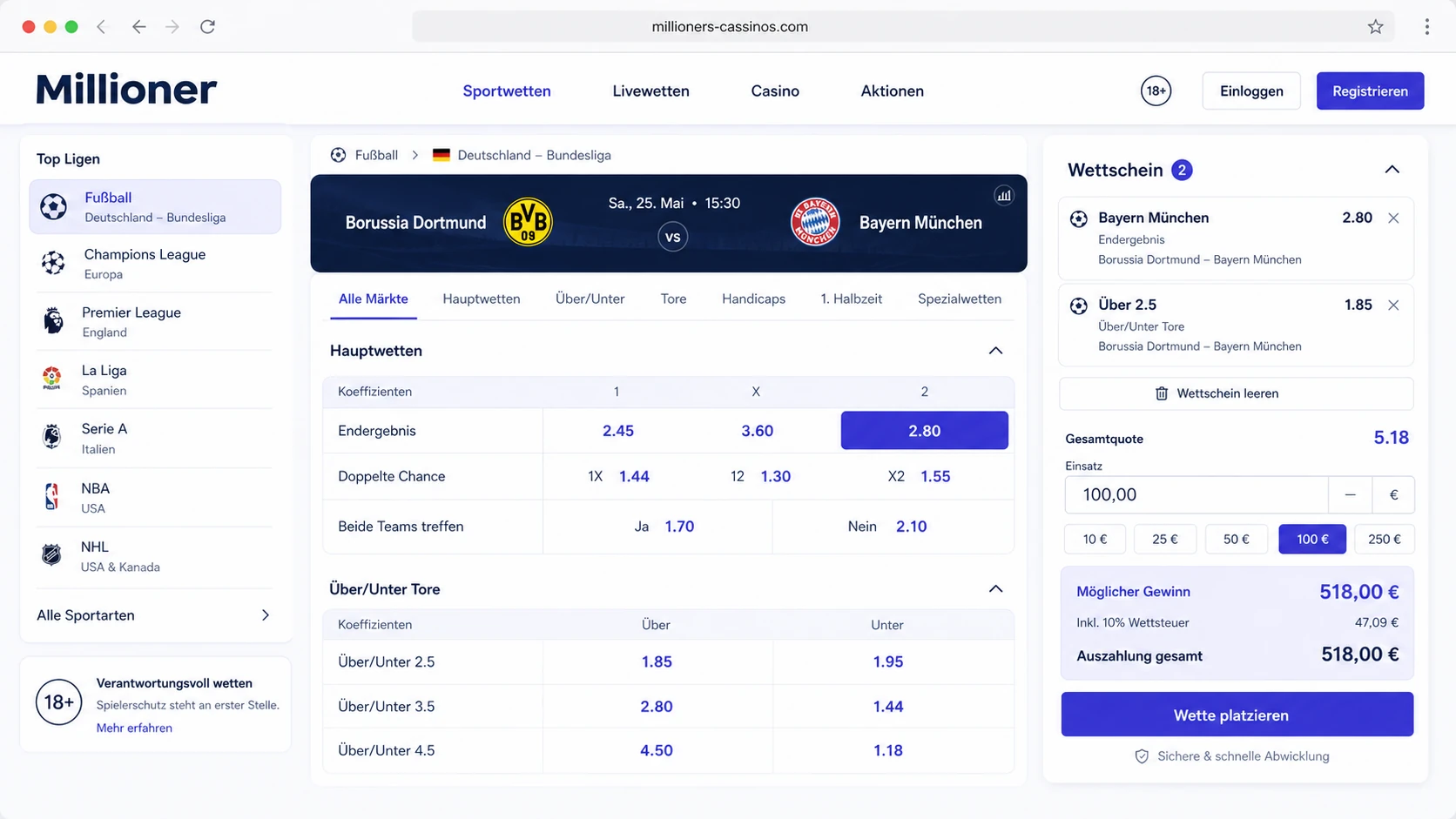Remove Über 2.5 bet from Wettschein

(x=1393, y=305)
